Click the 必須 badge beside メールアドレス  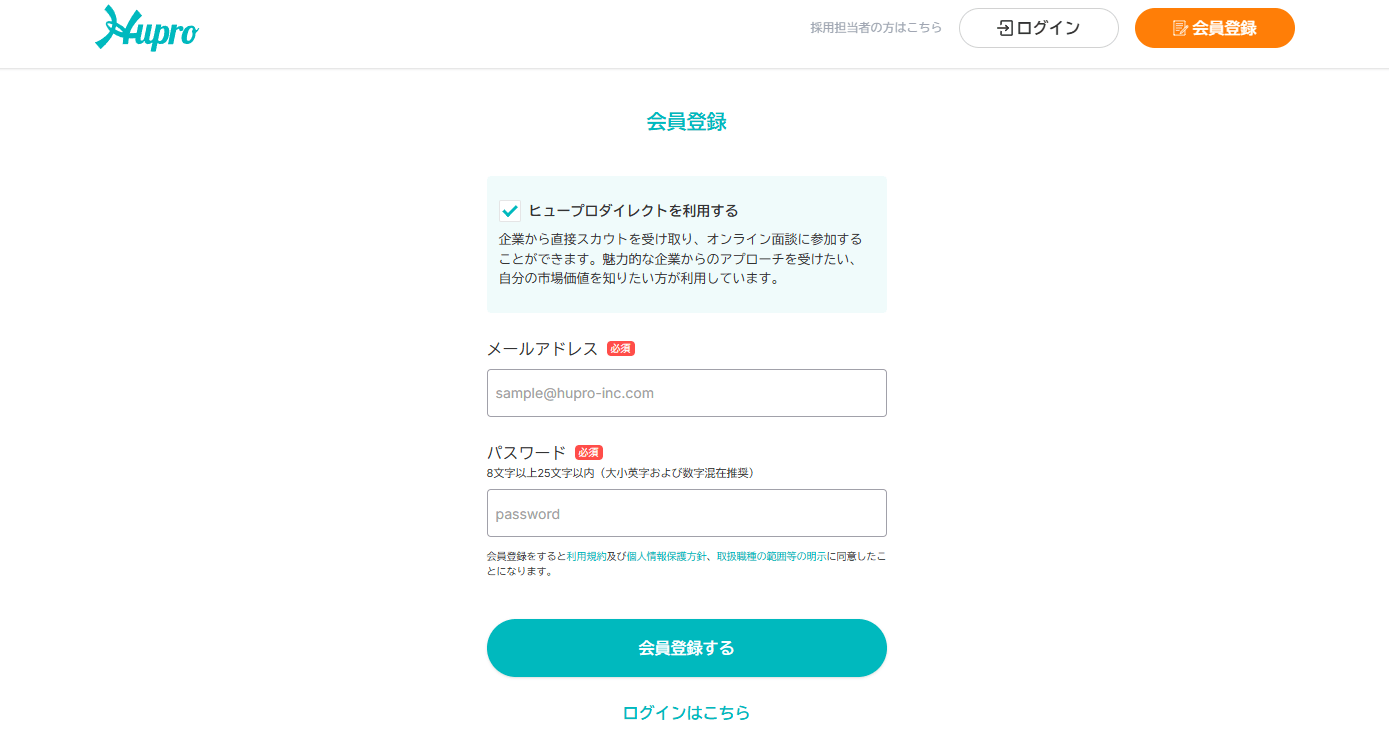coord(621,349)
